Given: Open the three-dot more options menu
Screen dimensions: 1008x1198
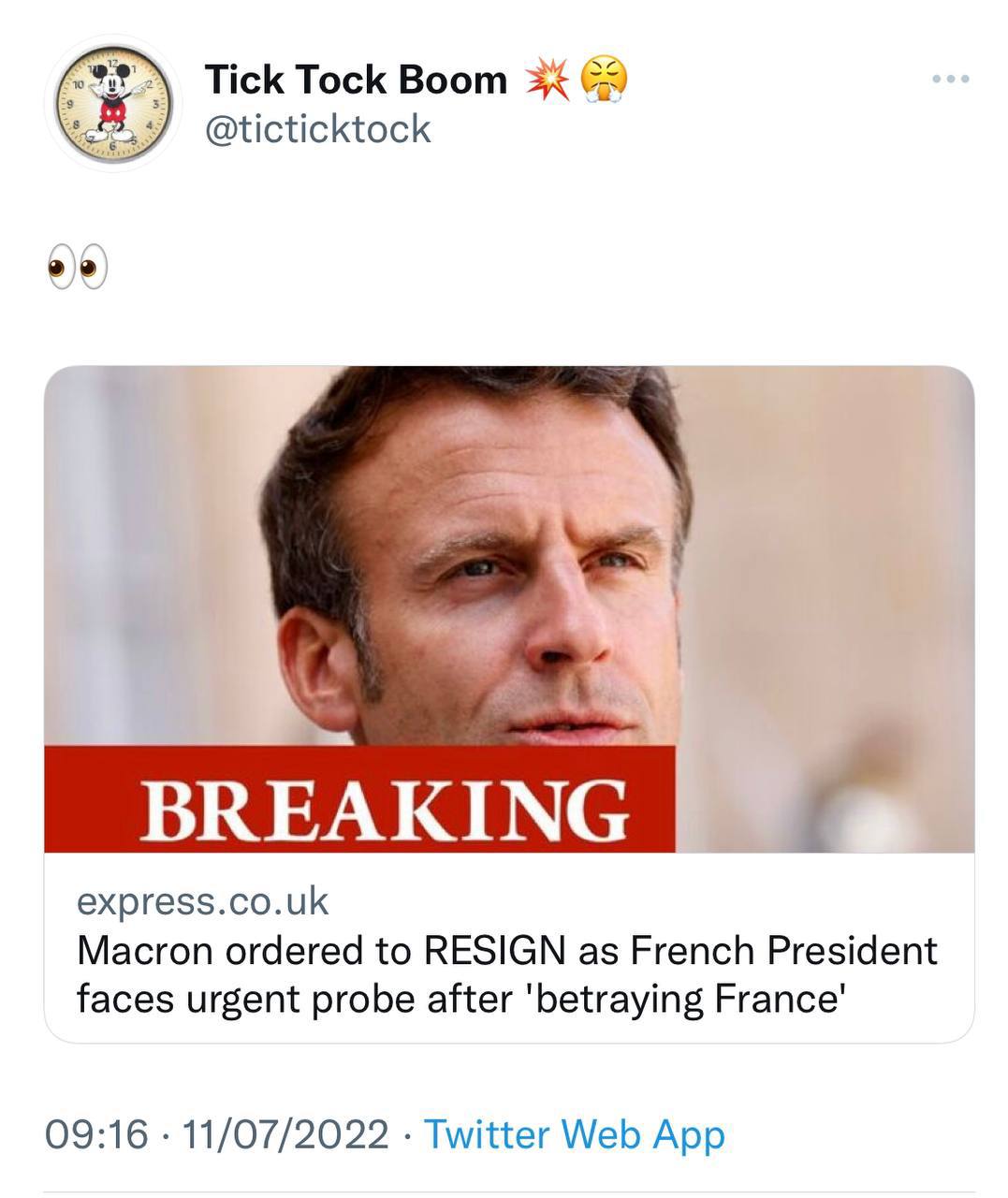Looking at the screenshot, I should click(951, 80).
